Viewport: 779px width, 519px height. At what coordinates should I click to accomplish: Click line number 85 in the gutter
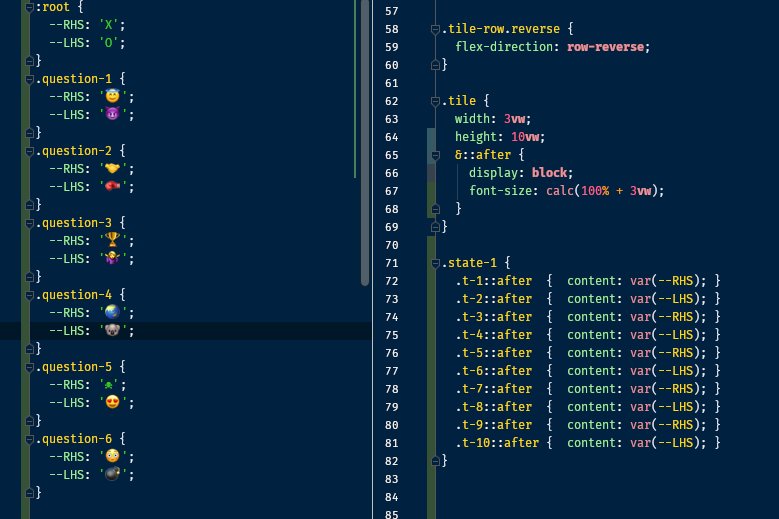391,514
